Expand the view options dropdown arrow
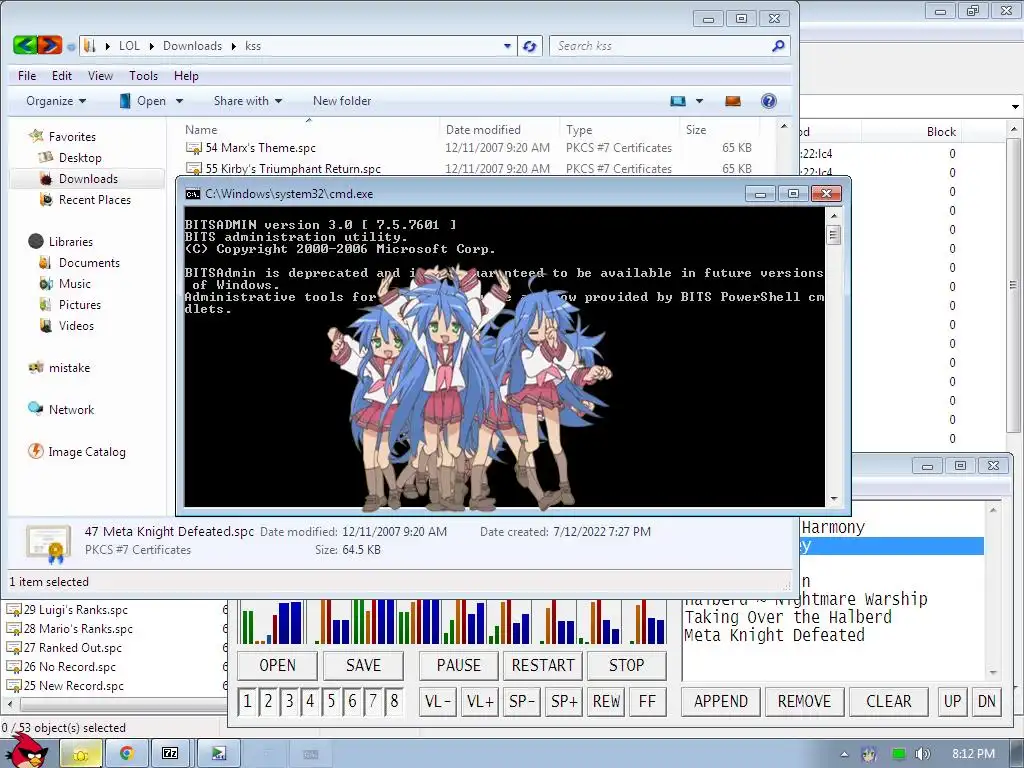This screenshot has height=768, width=1024. (x=699, y=101)
